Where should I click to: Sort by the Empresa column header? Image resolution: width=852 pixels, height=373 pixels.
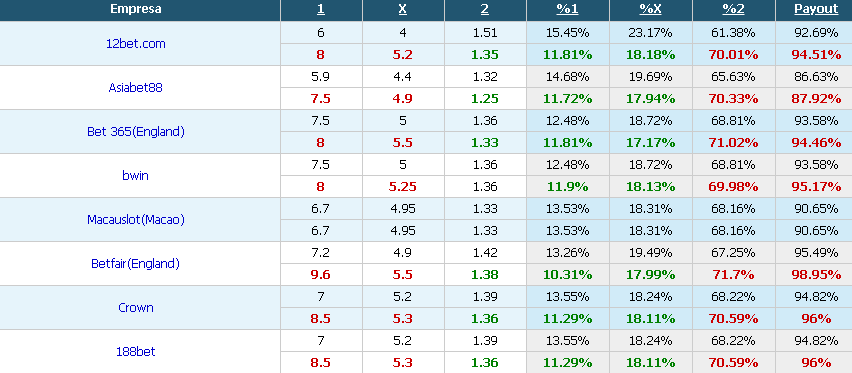click(135, 9)
